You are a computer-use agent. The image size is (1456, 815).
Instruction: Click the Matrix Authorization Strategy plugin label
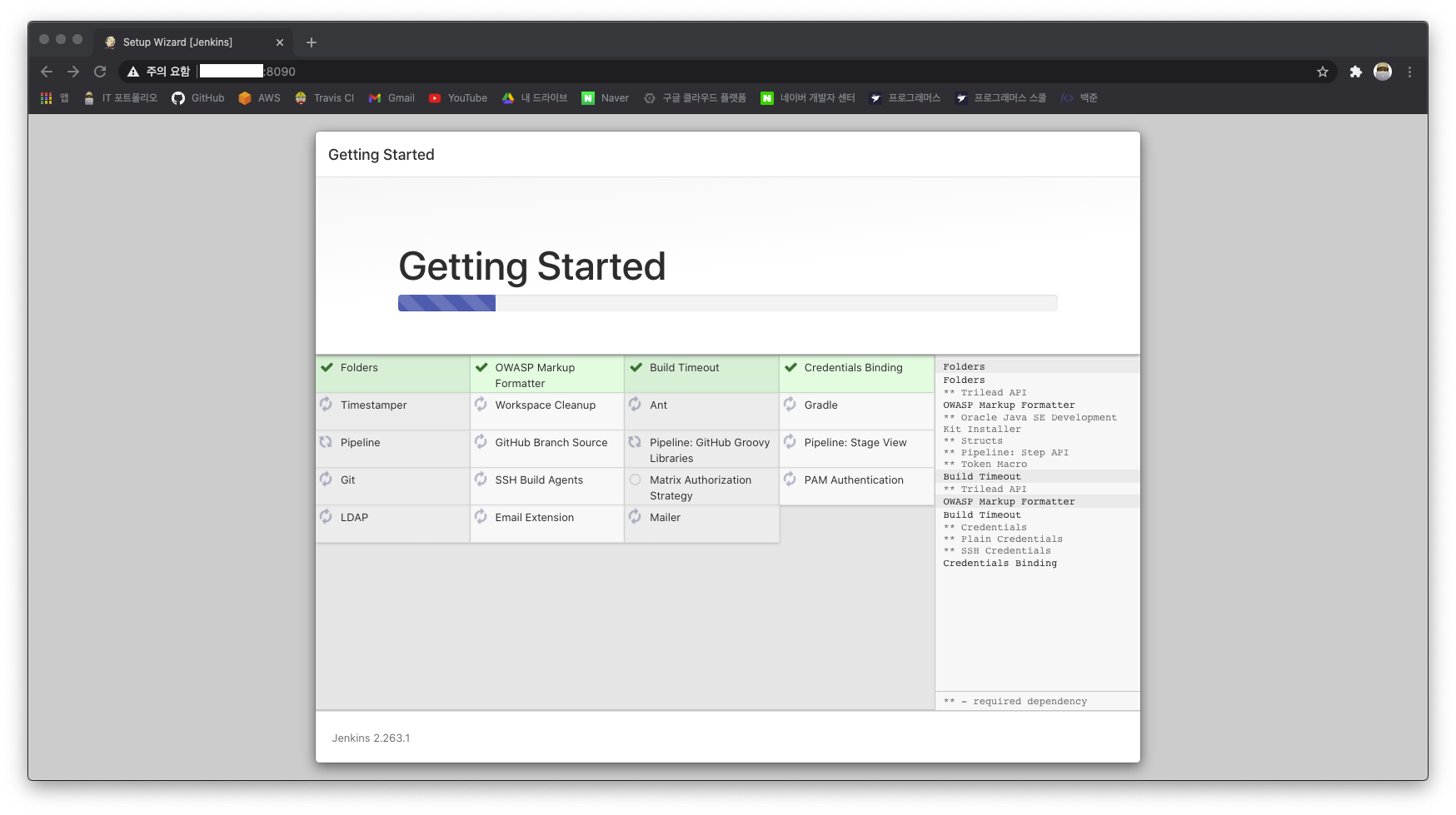point(701,488)
